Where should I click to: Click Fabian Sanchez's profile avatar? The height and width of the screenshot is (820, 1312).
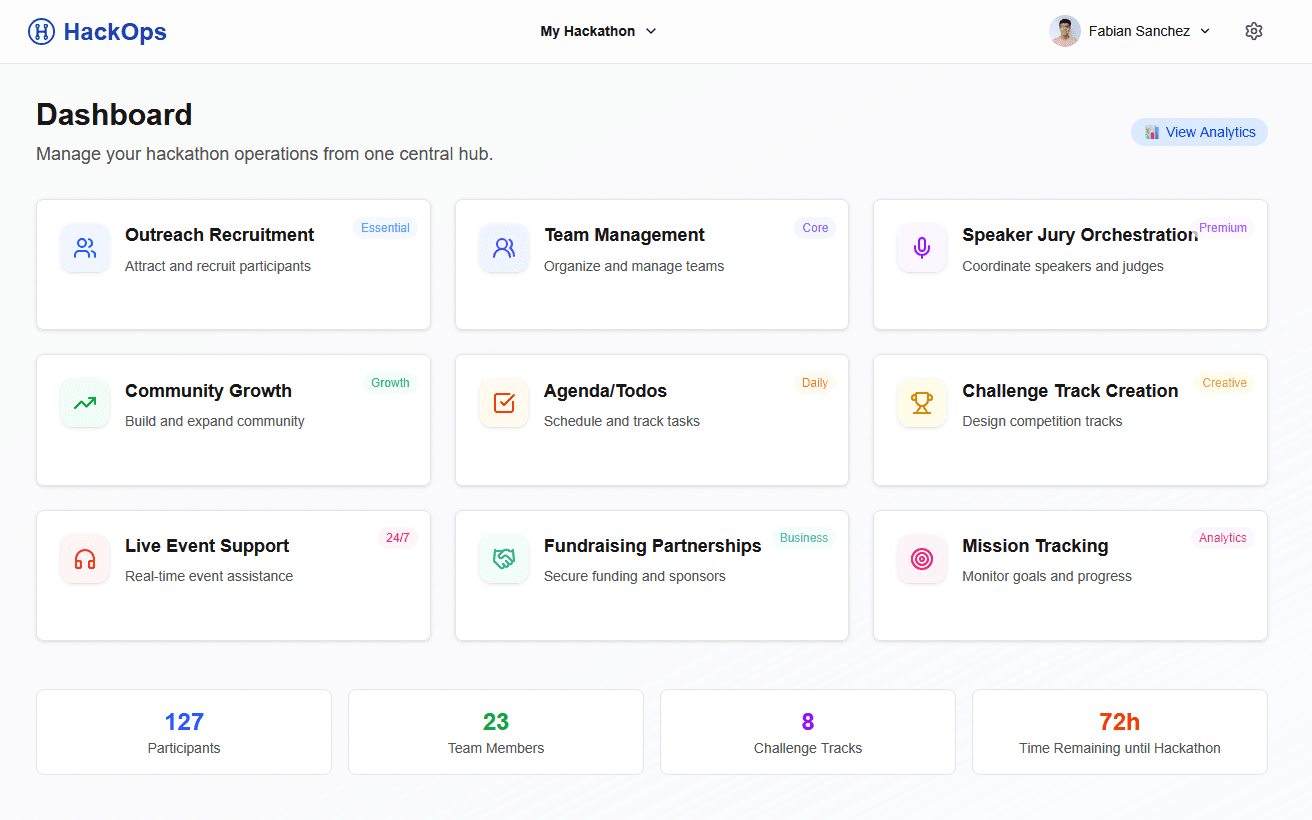1064,31
